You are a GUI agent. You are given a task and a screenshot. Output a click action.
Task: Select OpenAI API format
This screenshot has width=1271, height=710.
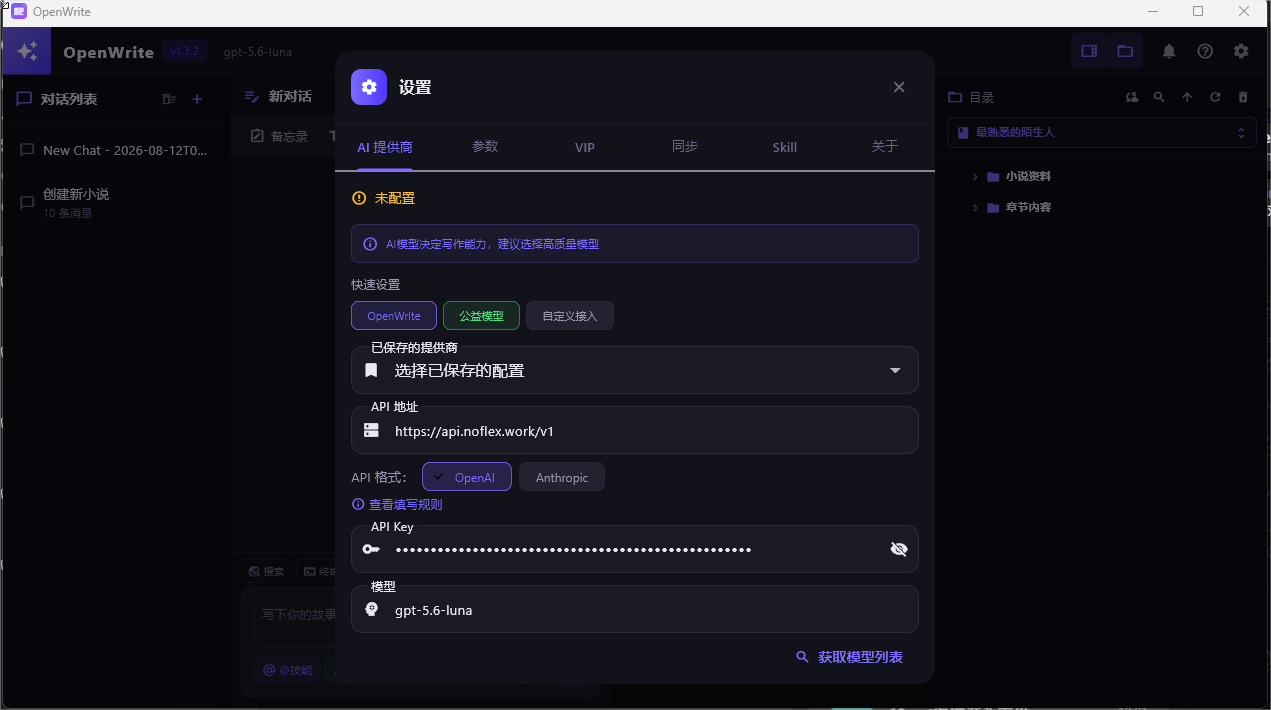pos(466,477)
